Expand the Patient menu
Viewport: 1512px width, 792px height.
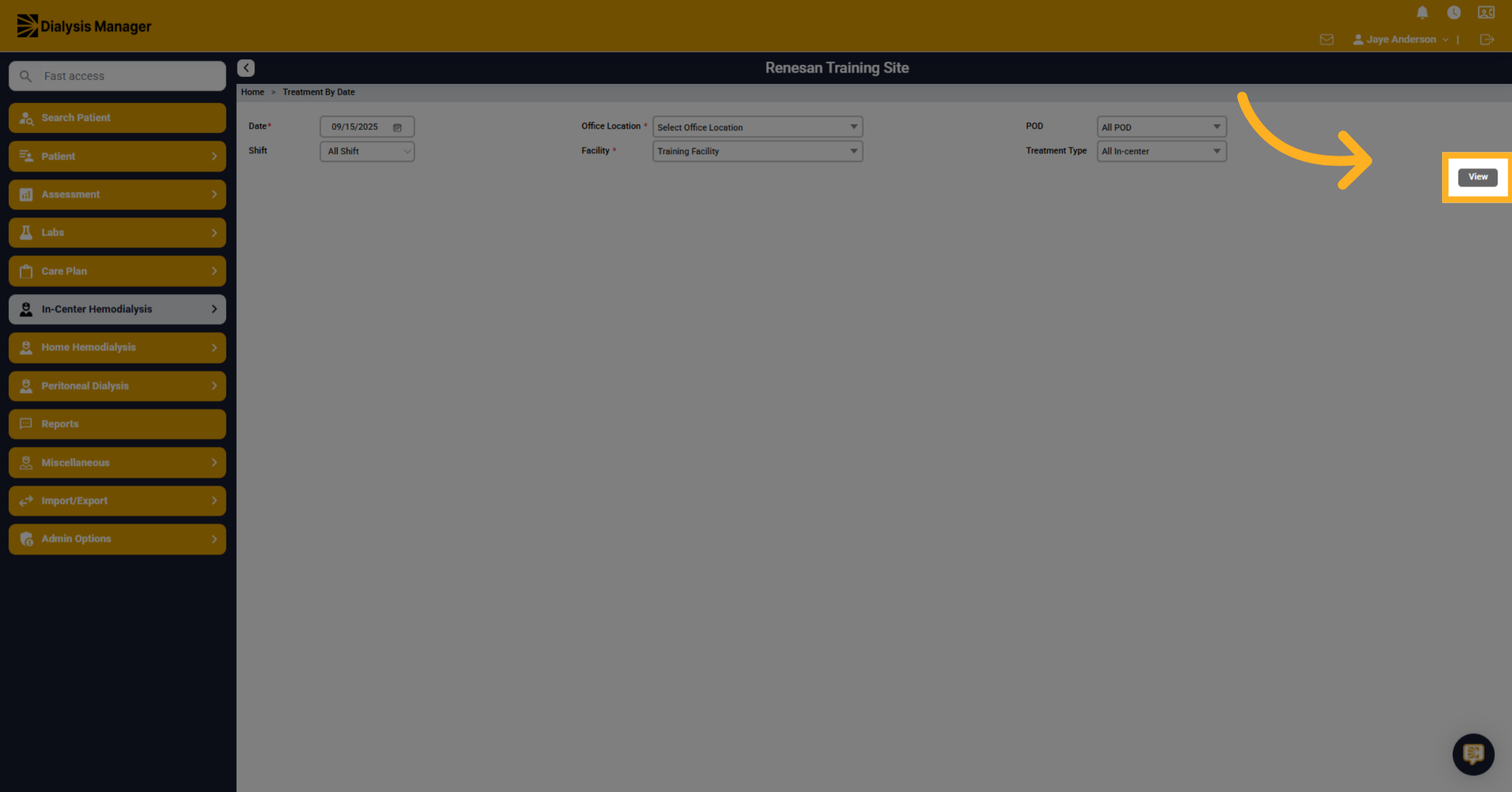[x=117, y=156]
